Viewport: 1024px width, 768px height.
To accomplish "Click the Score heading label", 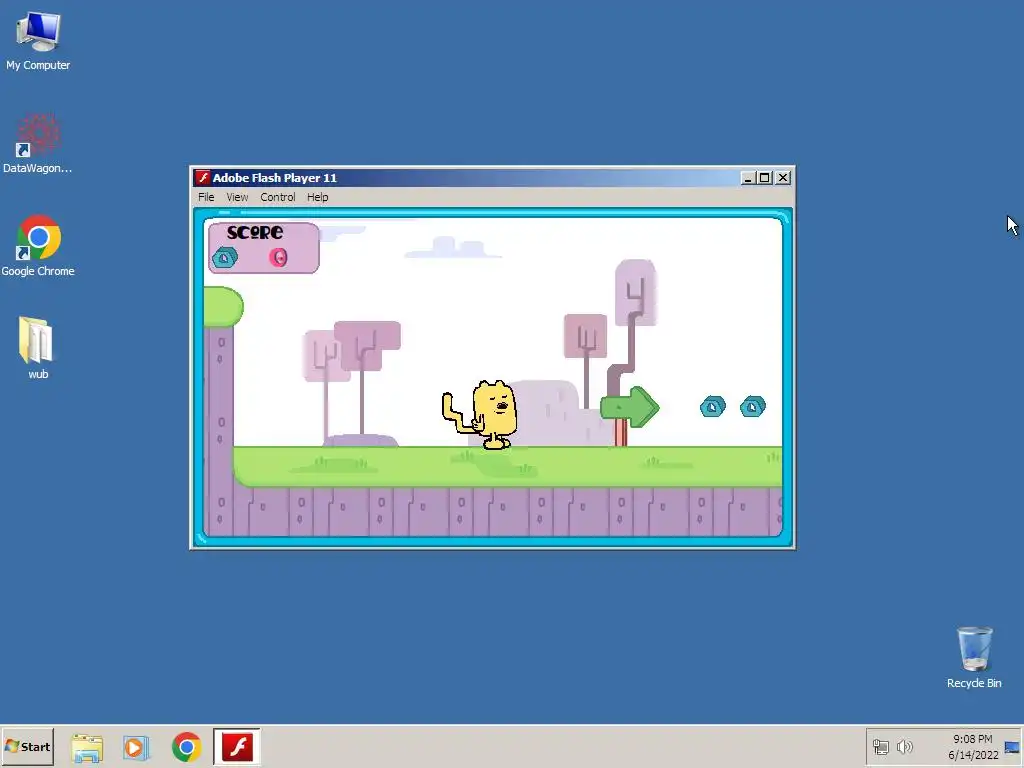I will click(255, 232).
